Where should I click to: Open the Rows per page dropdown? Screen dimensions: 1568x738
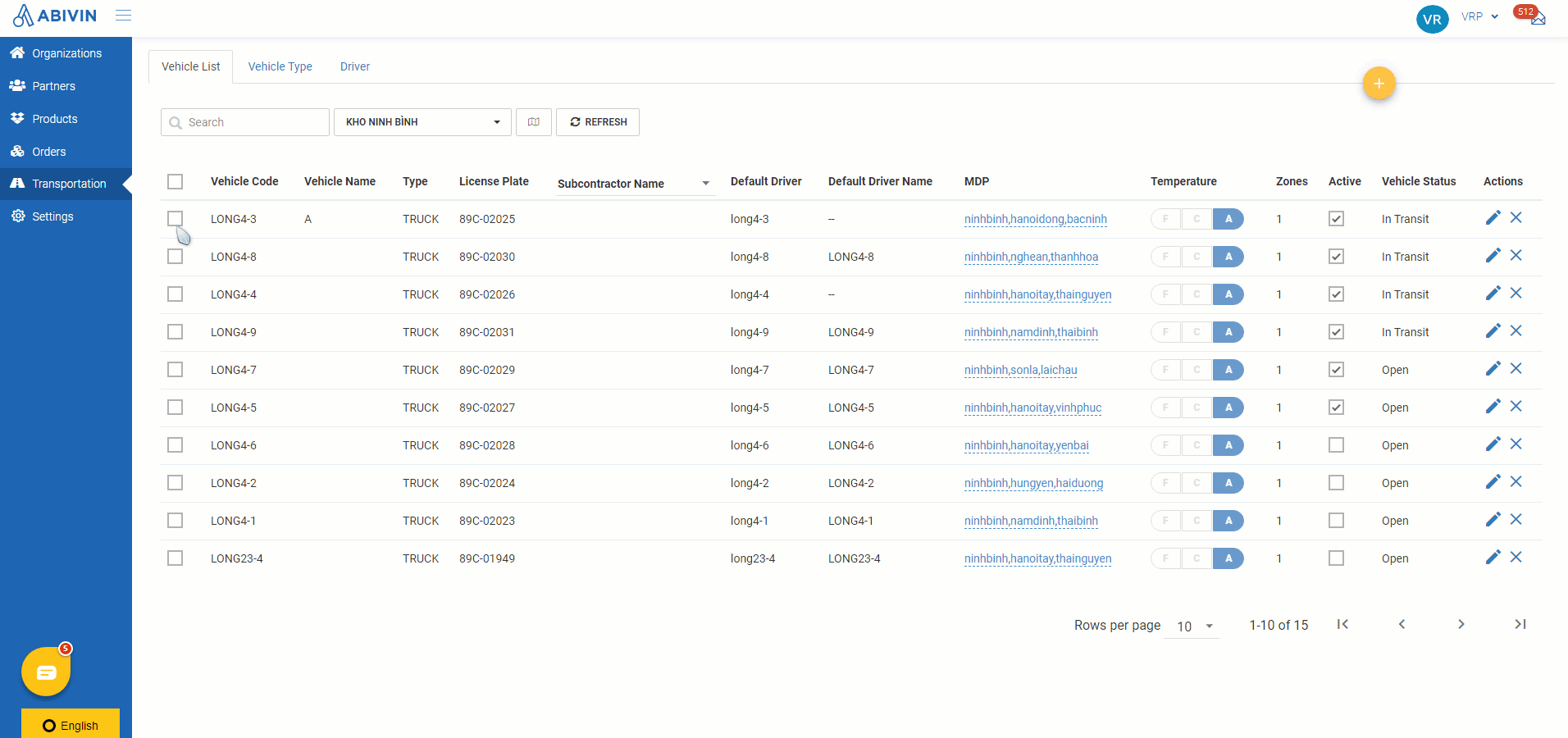1192,626
